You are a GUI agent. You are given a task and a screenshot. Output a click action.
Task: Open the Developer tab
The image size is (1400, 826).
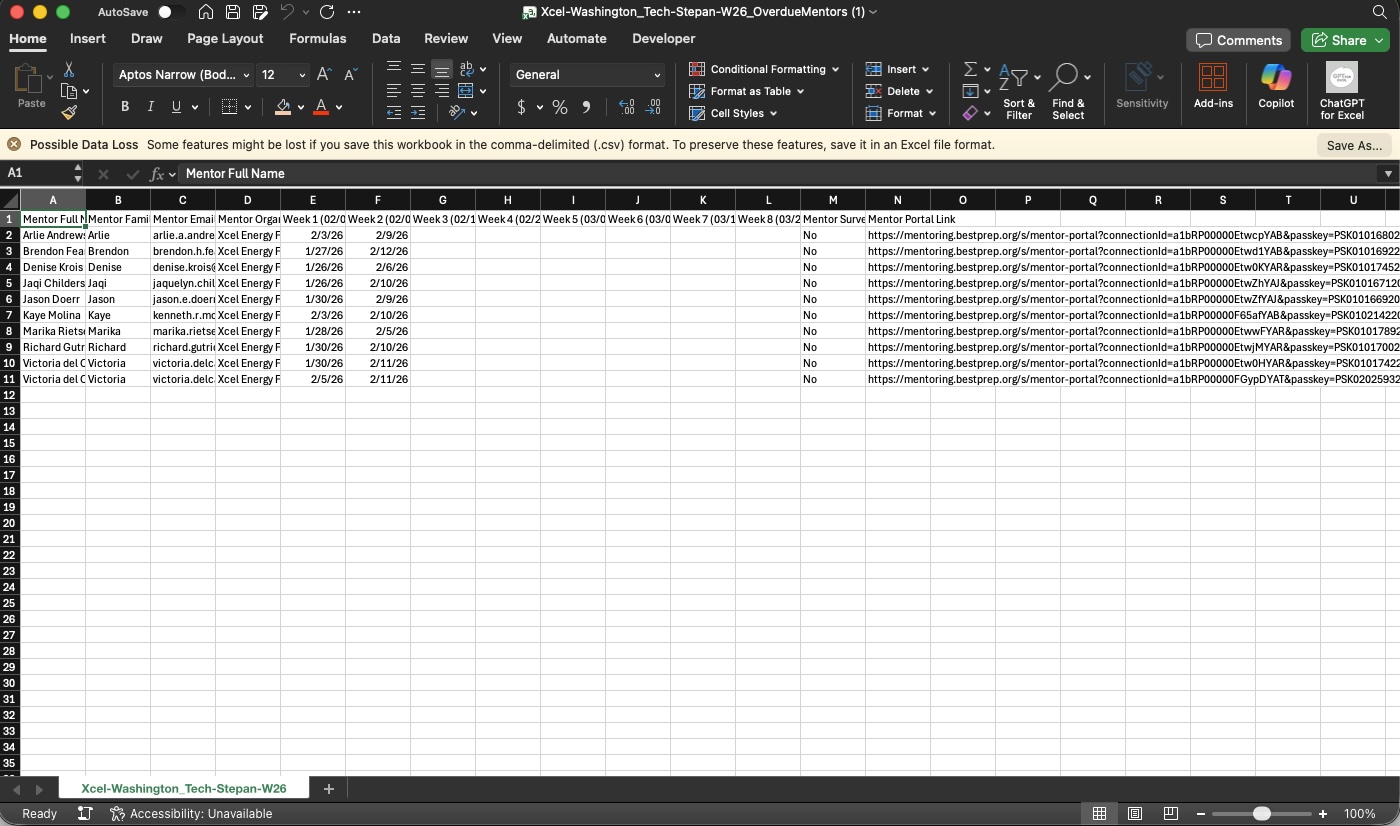[663, 38]
